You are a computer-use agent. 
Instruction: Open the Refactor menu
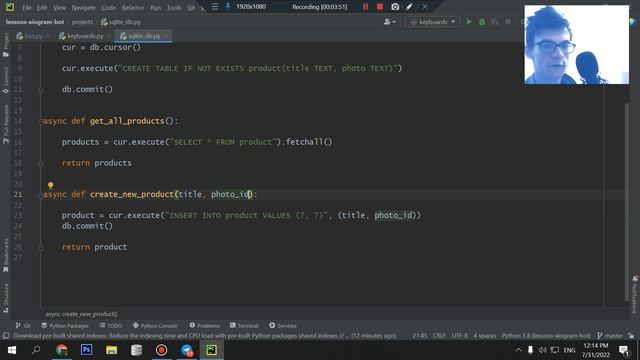pos(133,7)
